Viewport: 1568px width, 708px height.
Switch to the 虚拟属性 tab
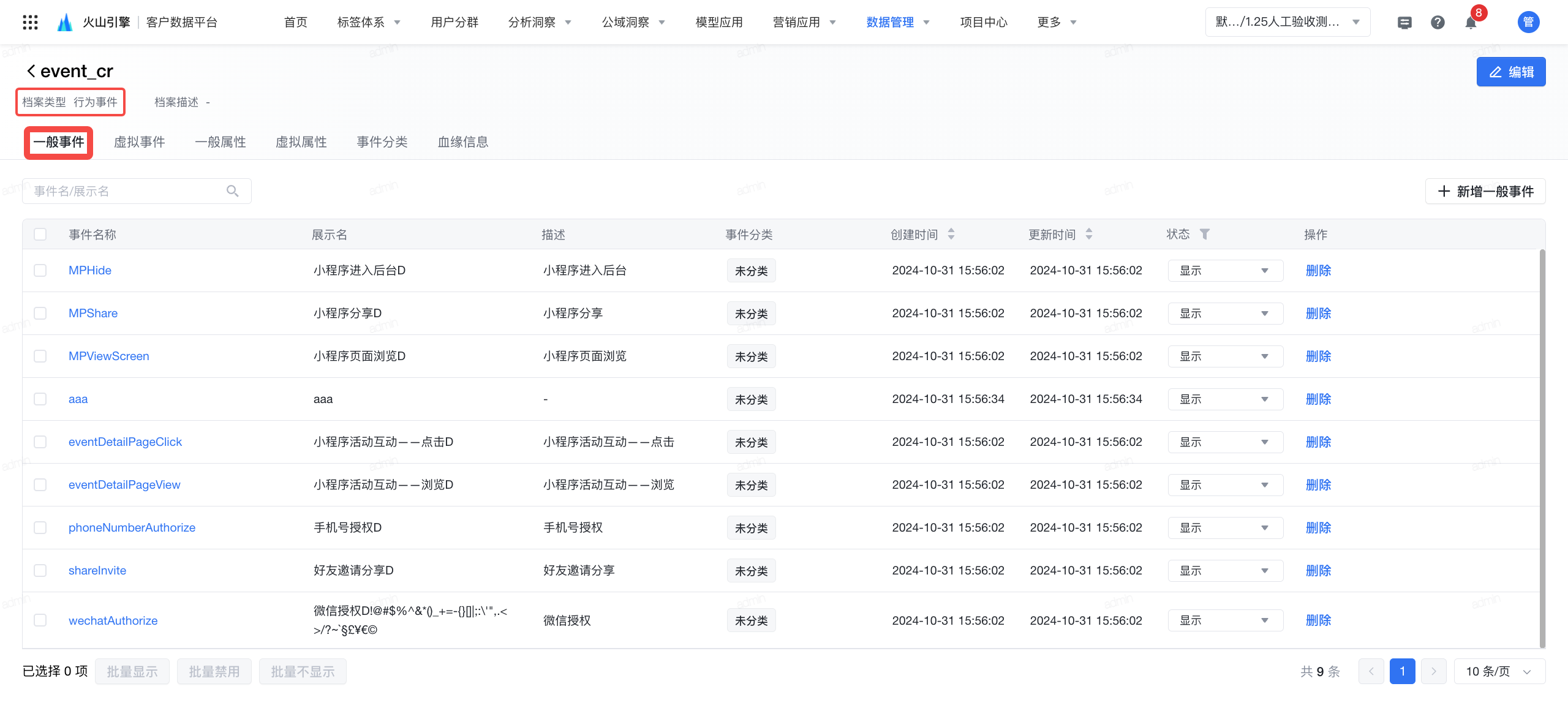[x=301, y=142]
